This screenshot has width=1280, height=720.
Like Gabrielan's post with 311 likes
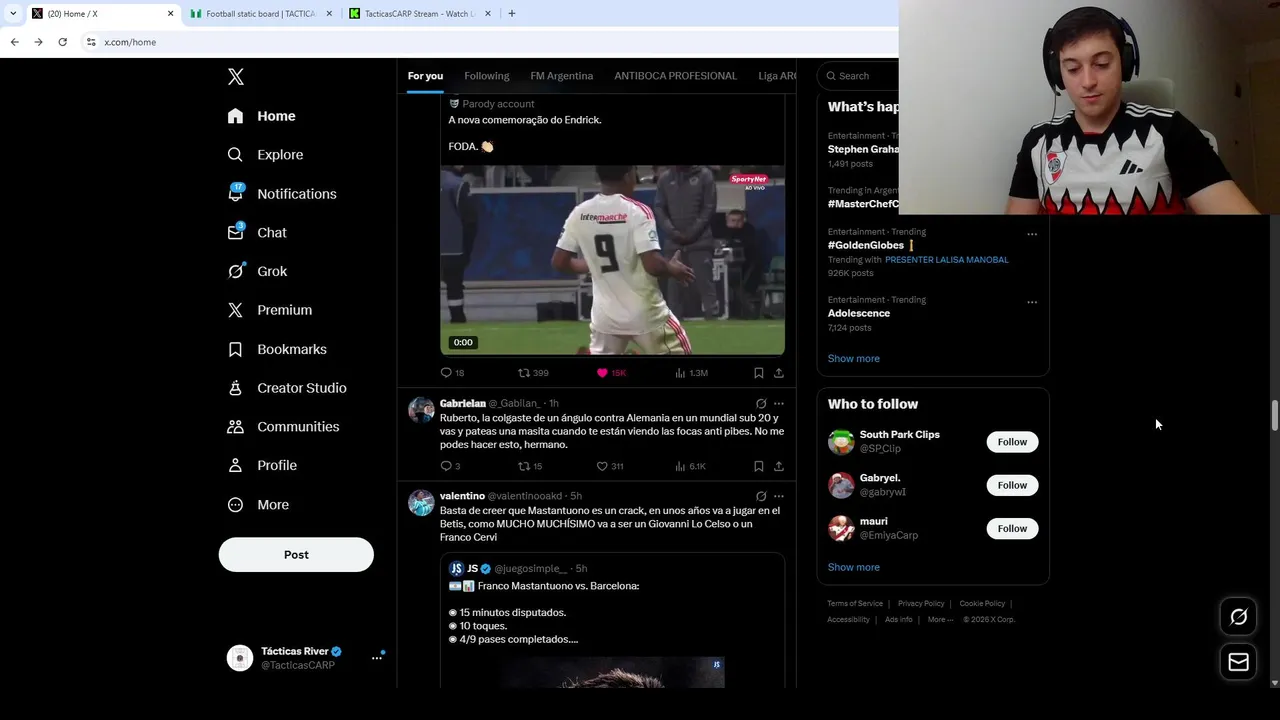[x=610, y=466]
